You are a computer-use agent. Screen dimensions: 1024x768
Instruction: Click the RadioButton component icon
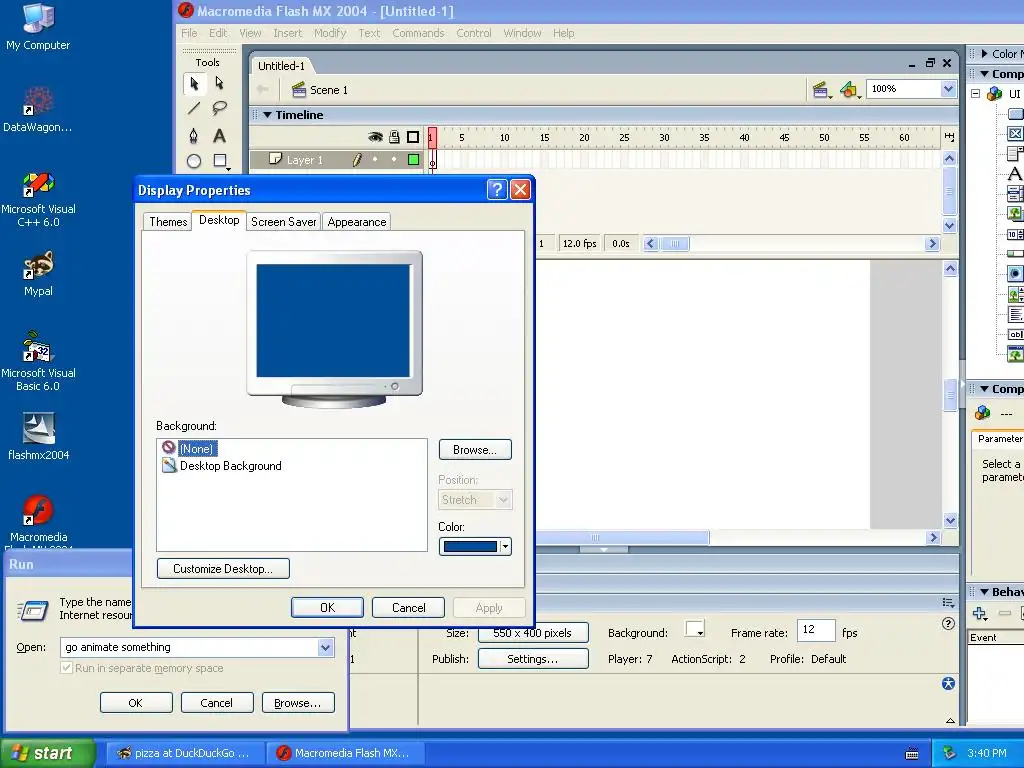(1016, 274)
